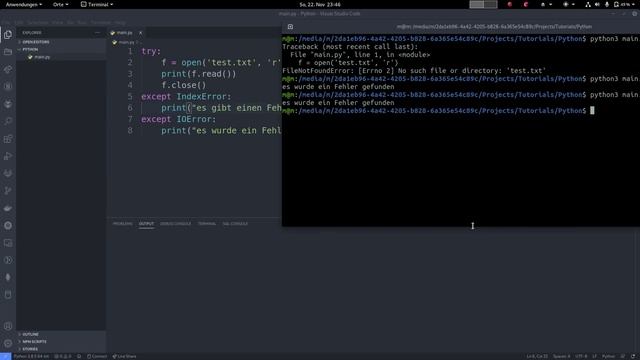Viewport: 640px width, 360px height.
Task: Switch to the PROBLEMS panel tab
Action: coord(122,224)
